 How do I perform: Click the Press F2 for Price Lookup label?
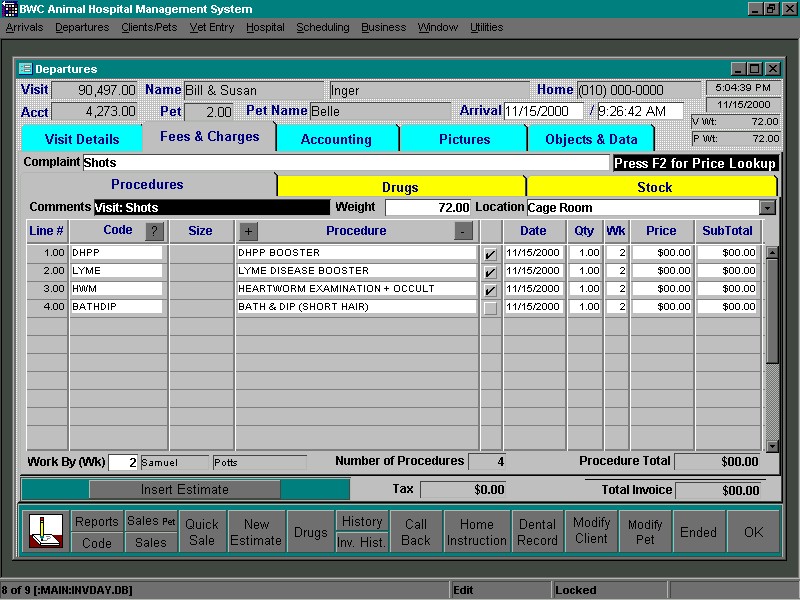tap(695, 163)
